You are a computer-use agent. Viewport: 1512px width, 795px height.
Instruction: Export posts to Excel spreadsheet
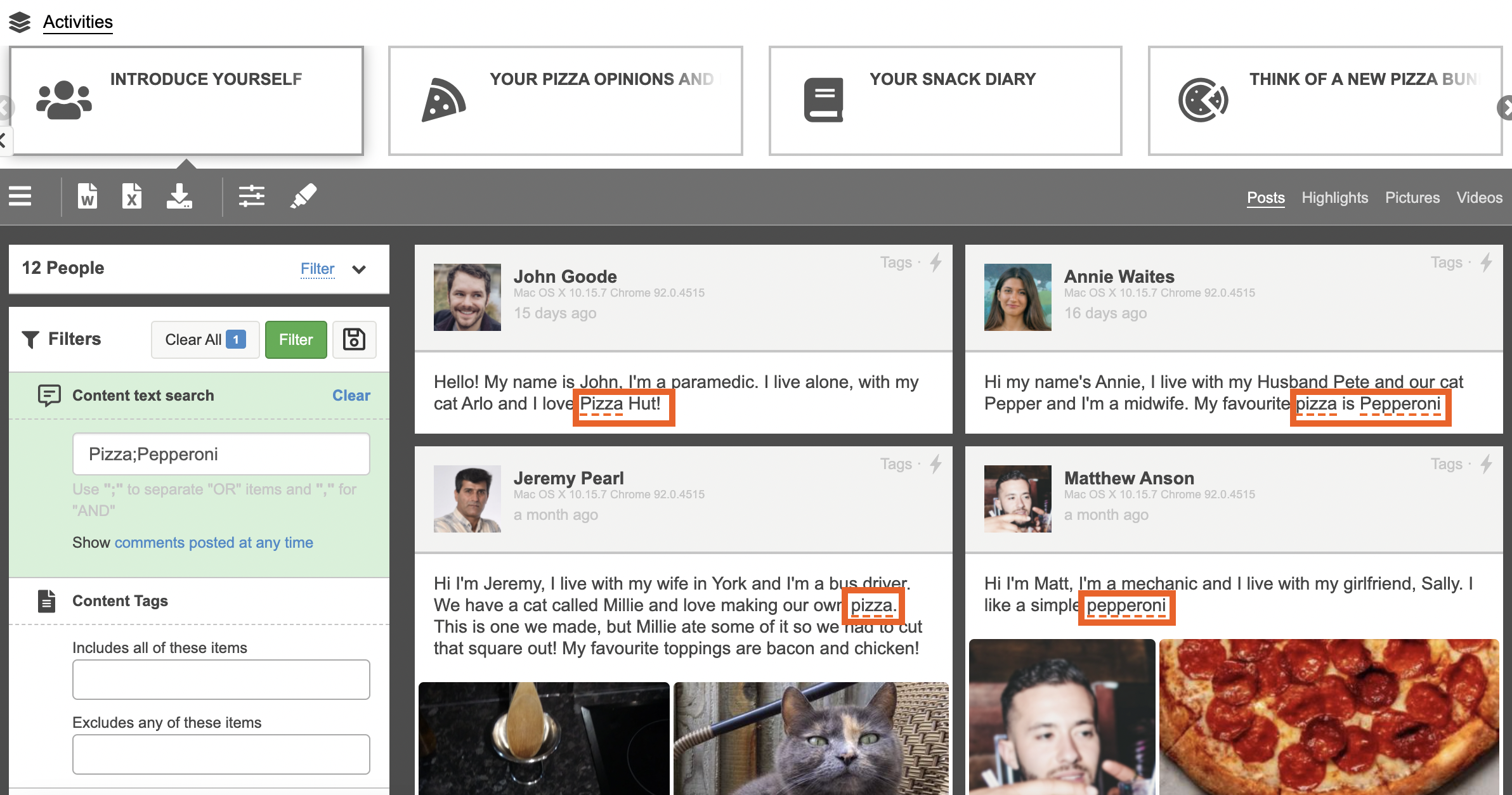tap(132, 197)
